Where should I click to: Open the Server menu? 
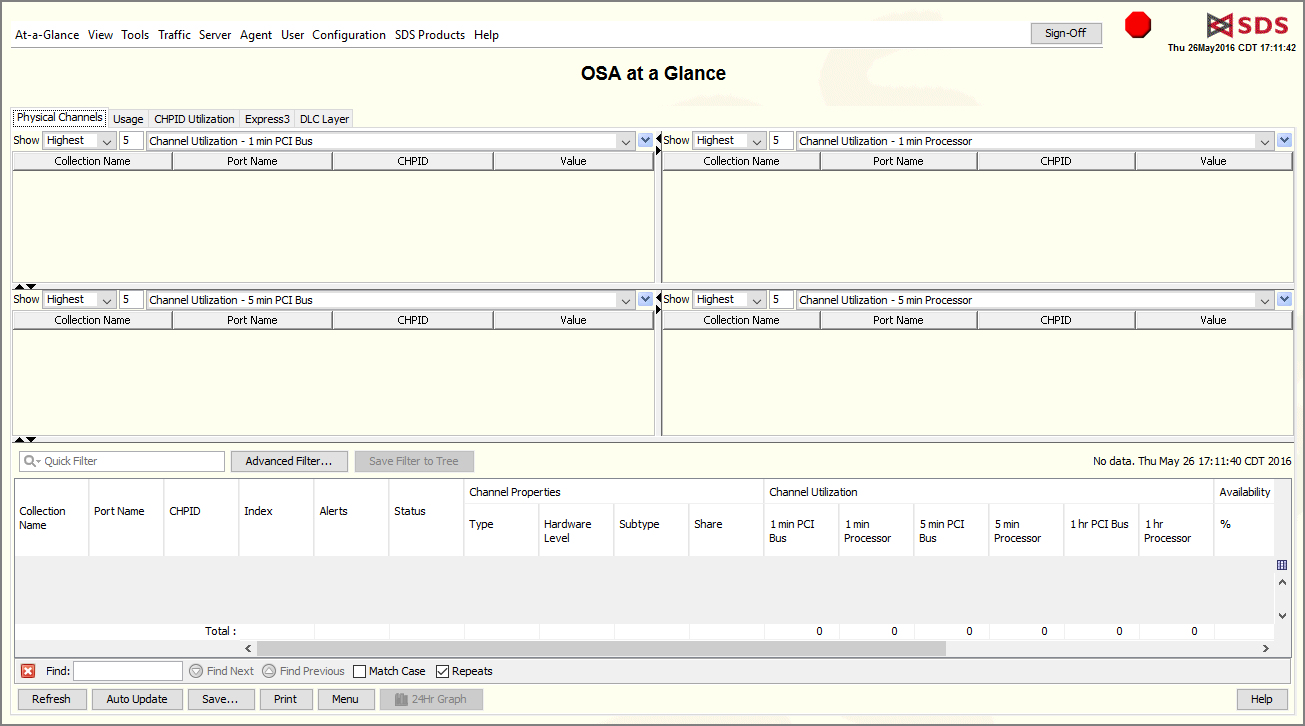click(215, 35)
